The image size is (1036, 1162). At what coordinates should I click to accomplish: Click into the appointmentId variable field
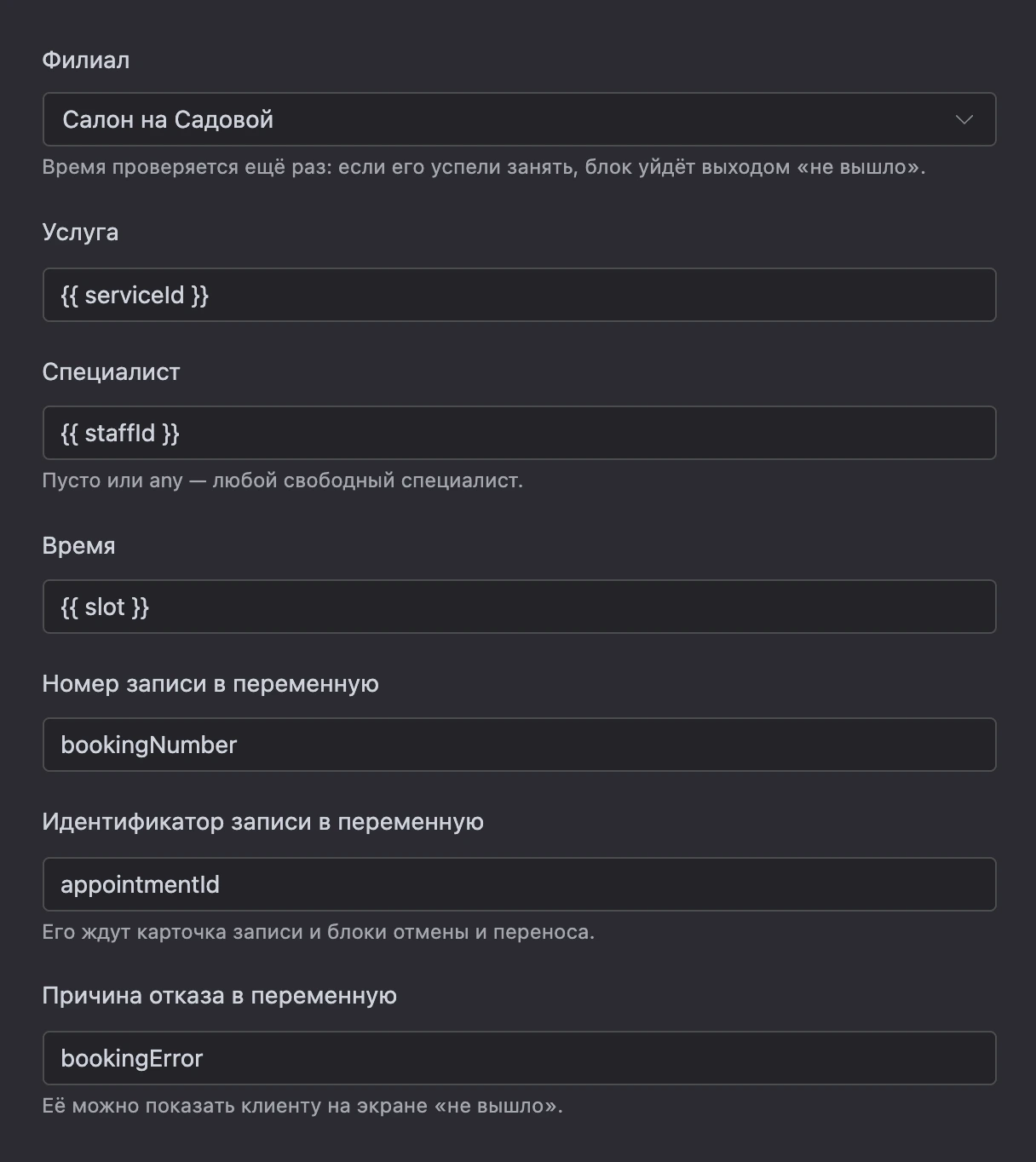coord(519,884)
